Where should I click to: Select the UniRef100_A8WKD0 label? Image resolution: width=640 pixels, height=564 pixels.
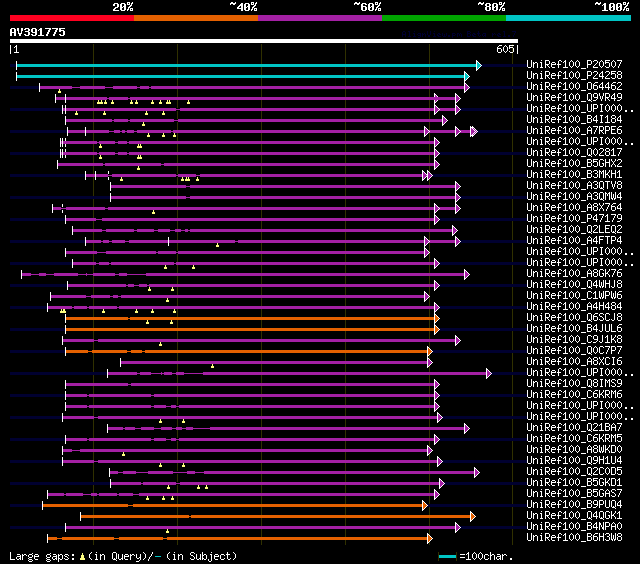[574, 450]
